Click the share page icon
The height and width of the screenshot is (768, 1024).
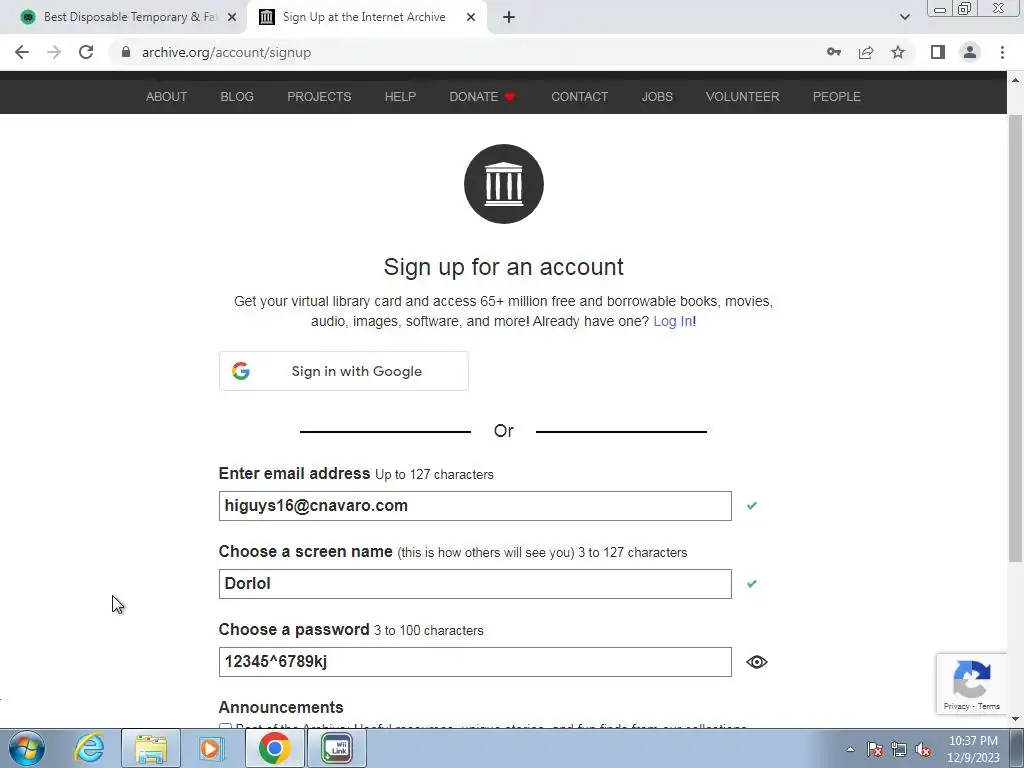[866, 52]
